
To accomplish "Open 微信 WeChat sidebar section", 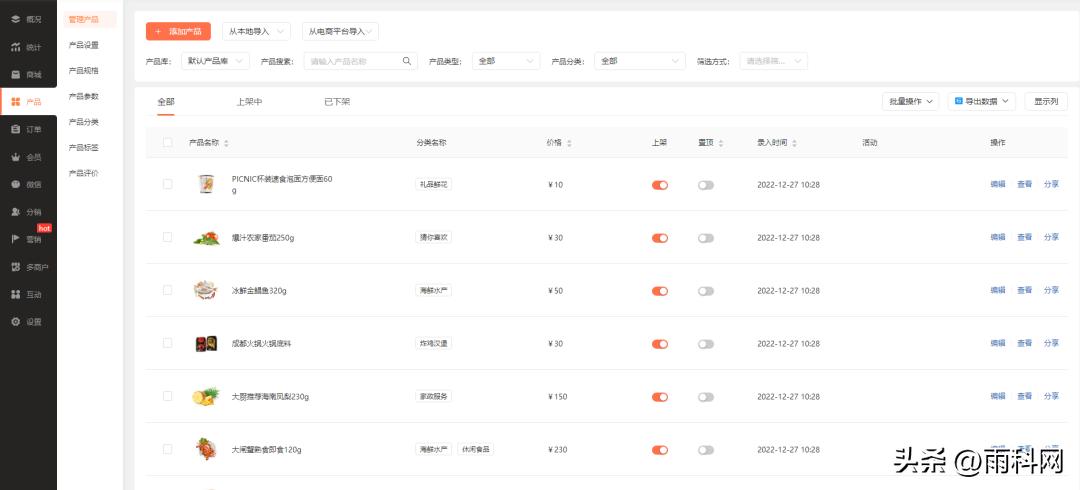I will pos(28,184).
